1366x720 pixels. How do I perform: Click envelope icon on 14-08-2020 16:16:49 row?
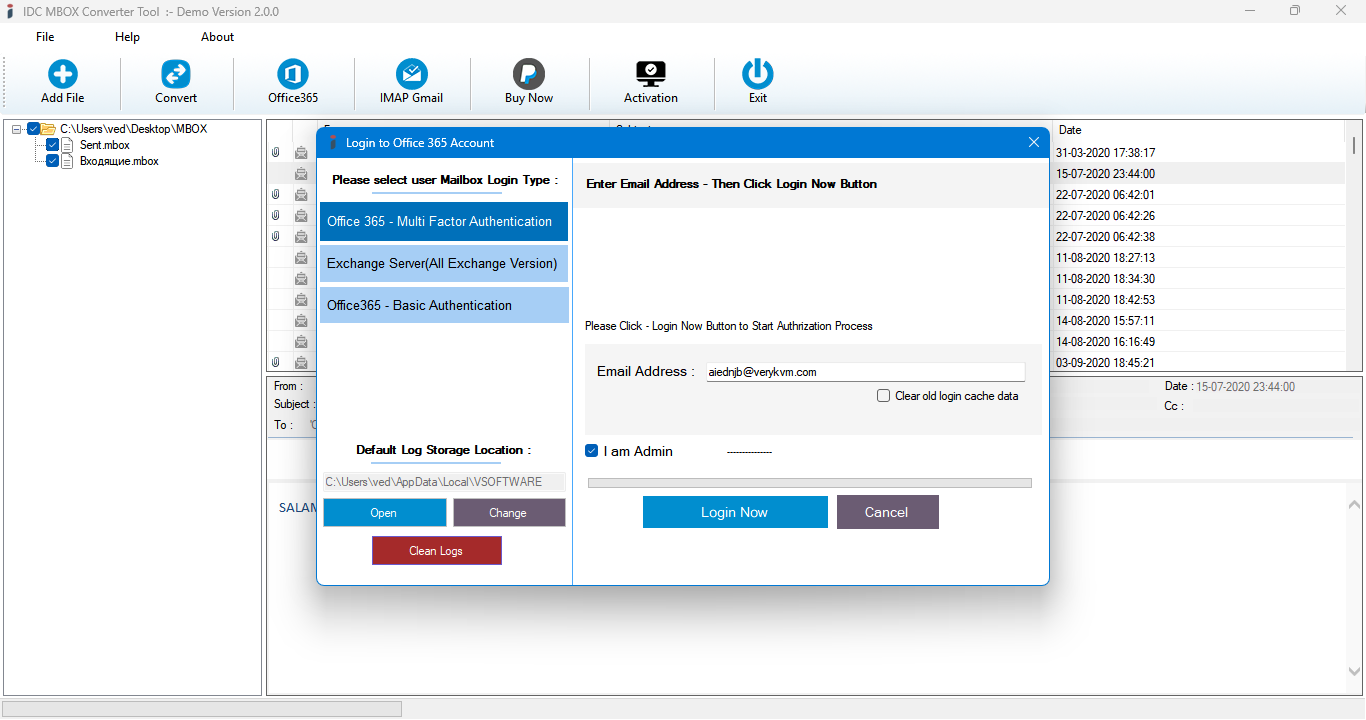coord(301,342)
